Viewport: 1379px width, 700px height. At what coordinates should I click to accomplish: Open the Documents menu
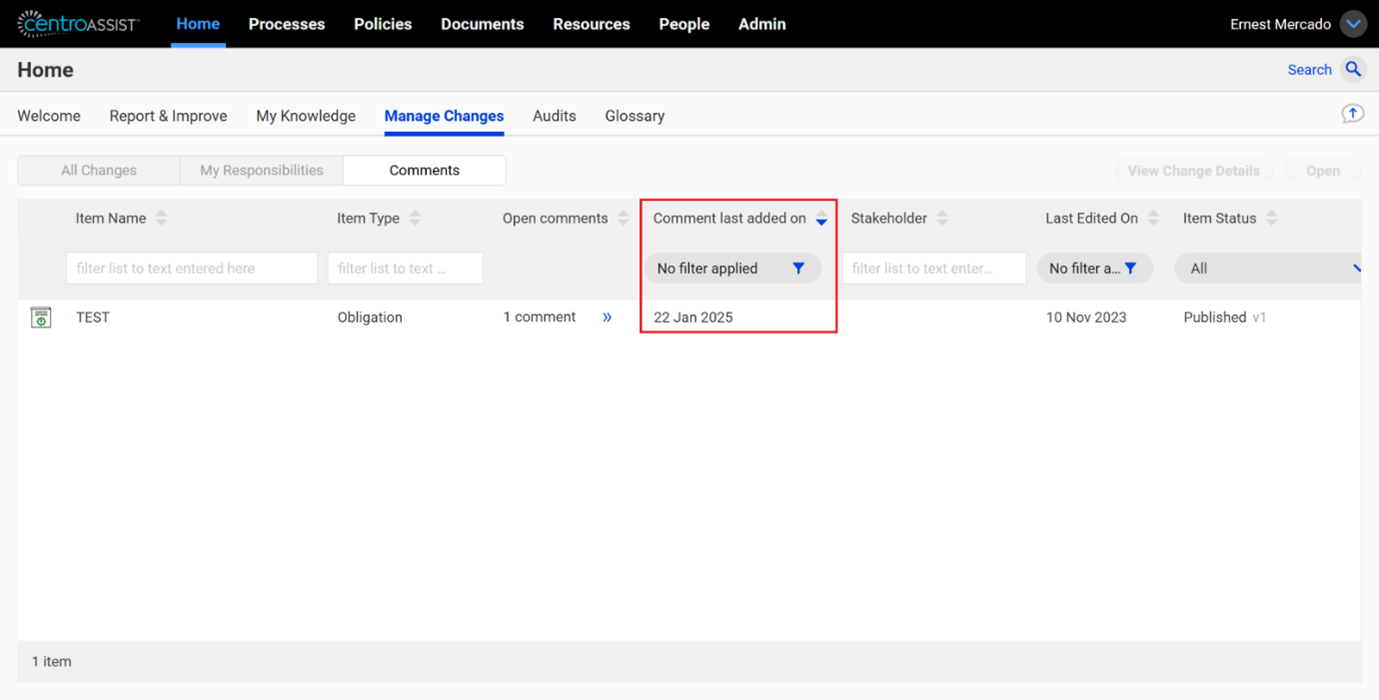tap(482, 24)
